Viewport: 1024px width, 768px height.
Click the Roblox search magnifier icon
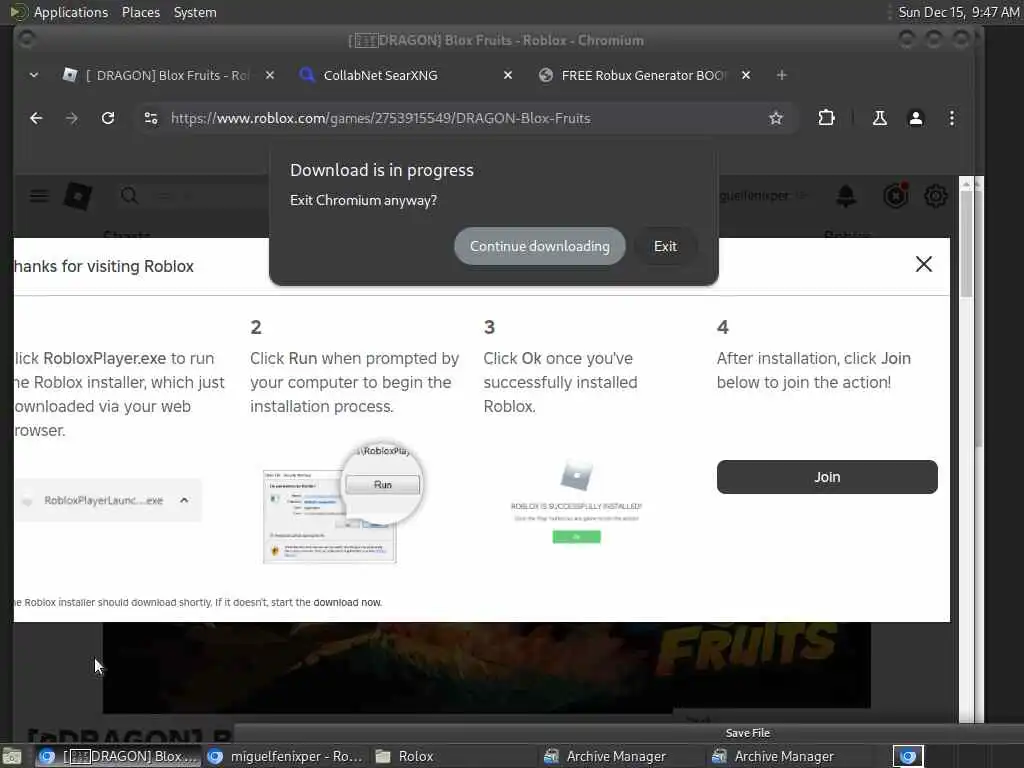129,196
